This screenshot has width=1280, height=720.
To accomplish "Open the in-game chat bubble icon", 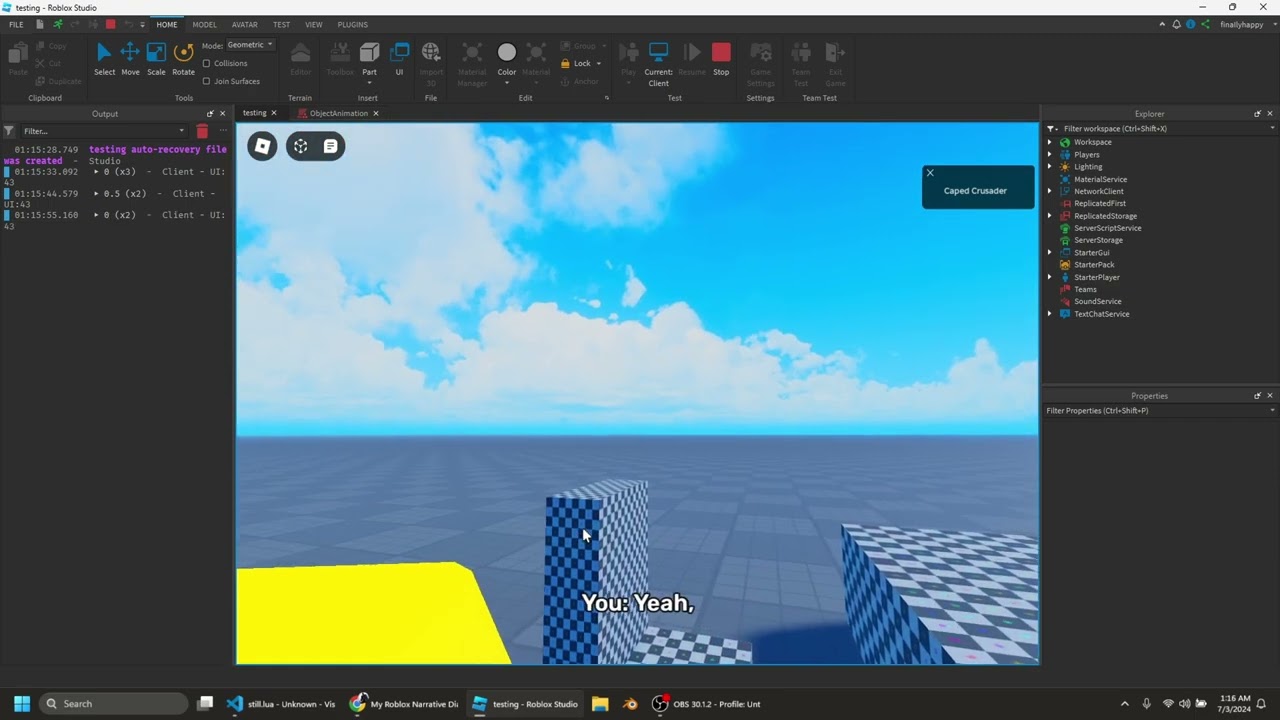I will point(330,146).
